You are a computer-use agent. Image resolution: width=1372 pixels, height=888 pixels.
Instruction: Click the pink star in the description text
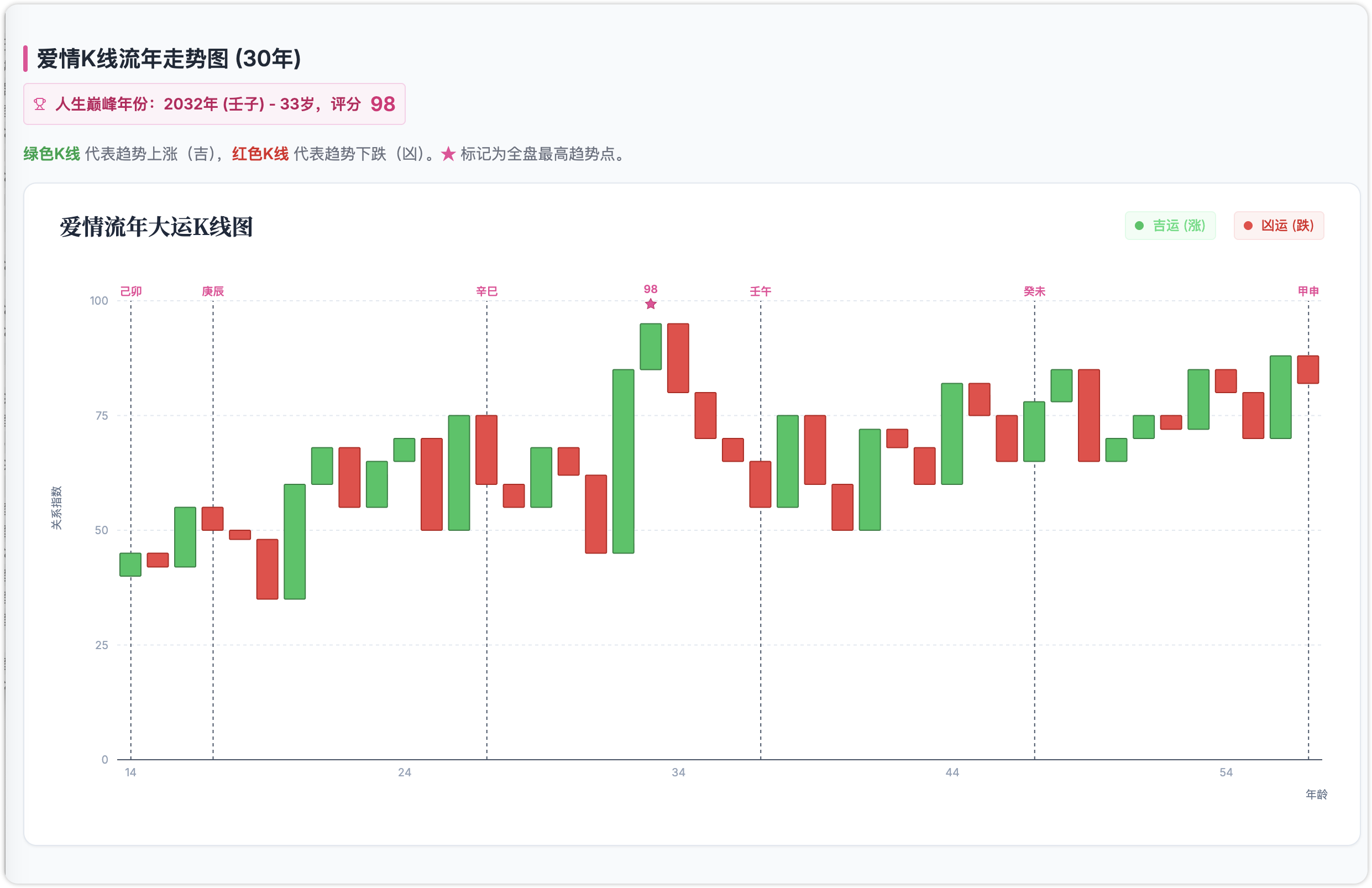448,154
